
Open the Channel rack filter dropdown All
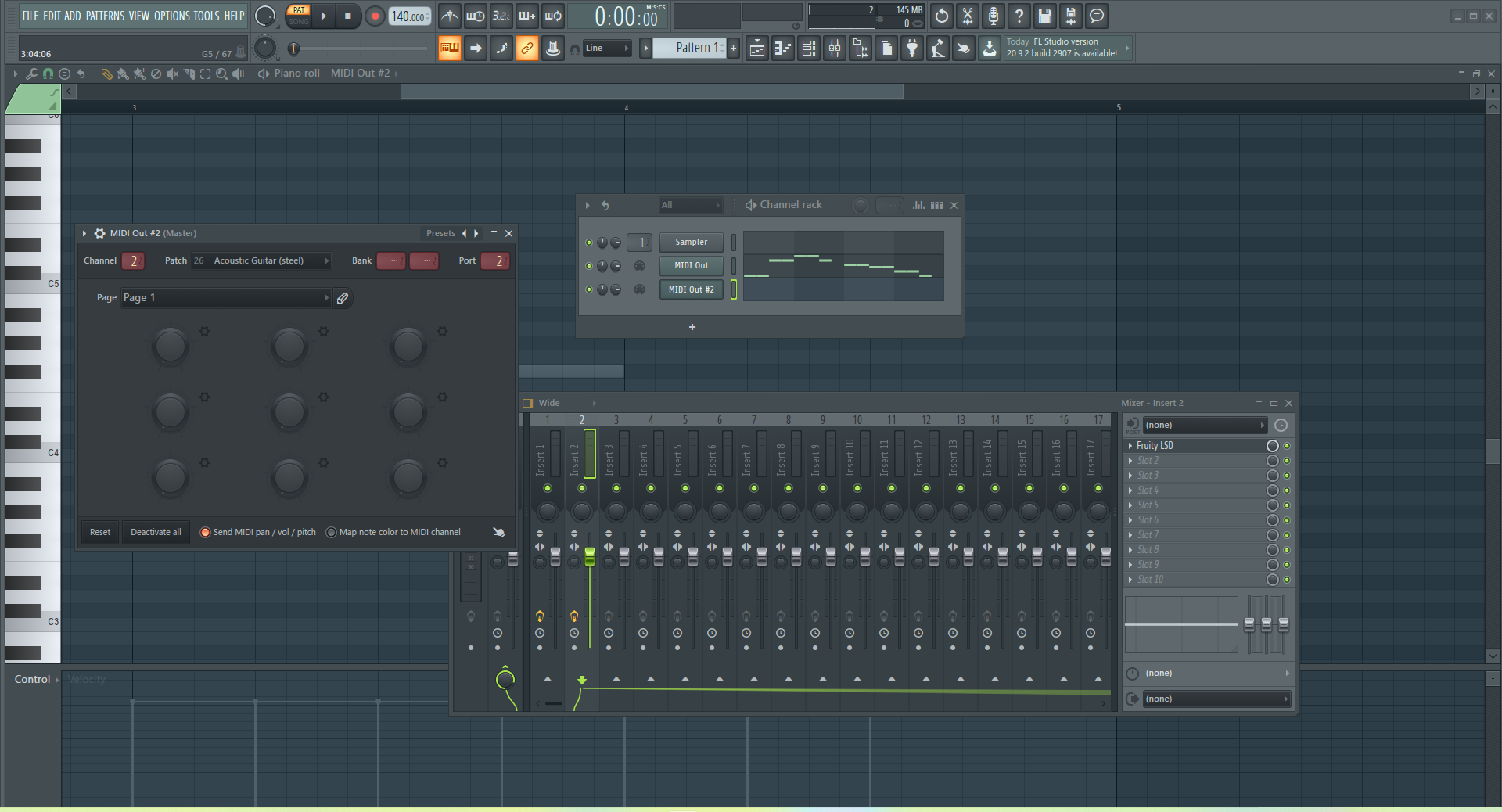690,205
